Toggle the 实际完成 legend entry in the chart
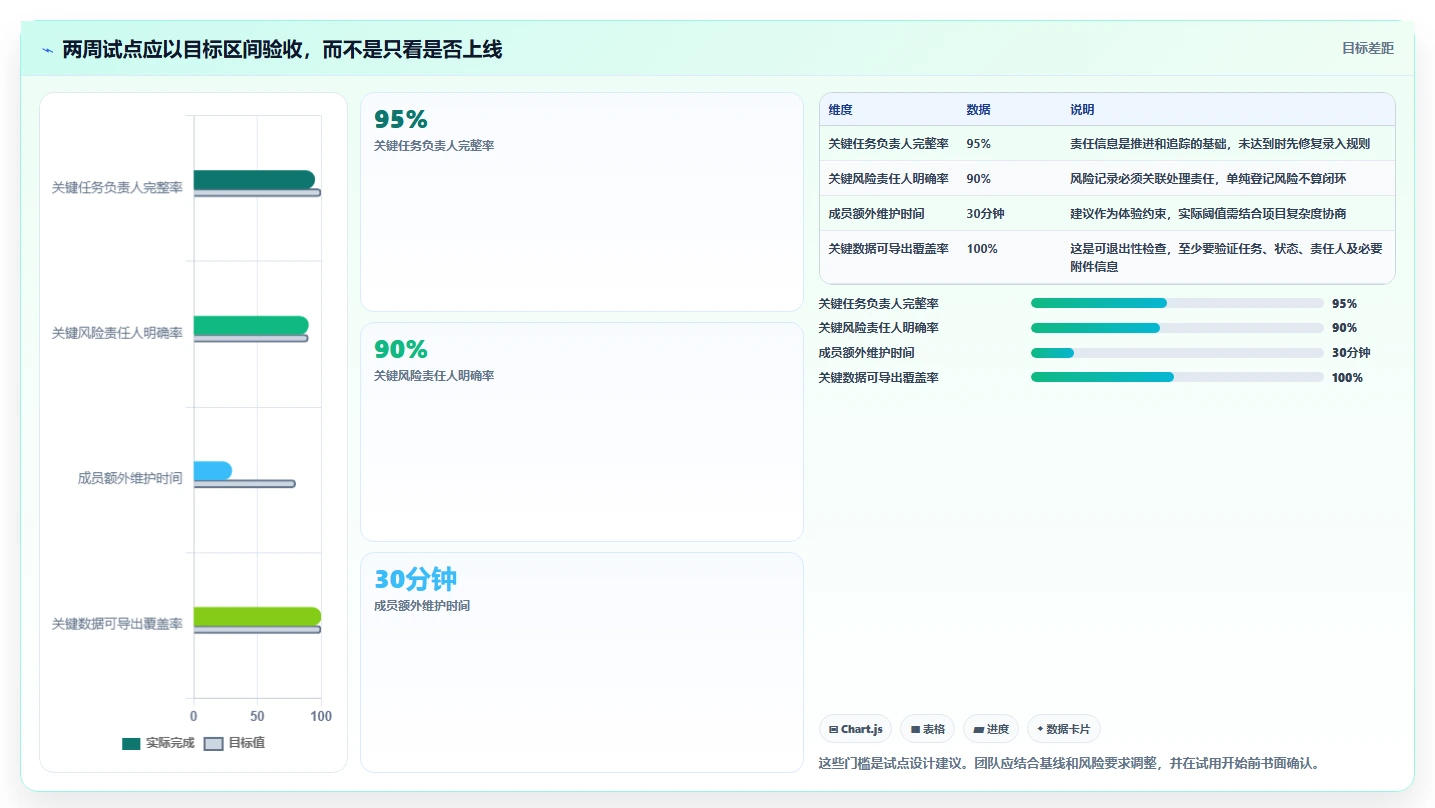This screenshot has width=1435, height=808. (158, 743)
